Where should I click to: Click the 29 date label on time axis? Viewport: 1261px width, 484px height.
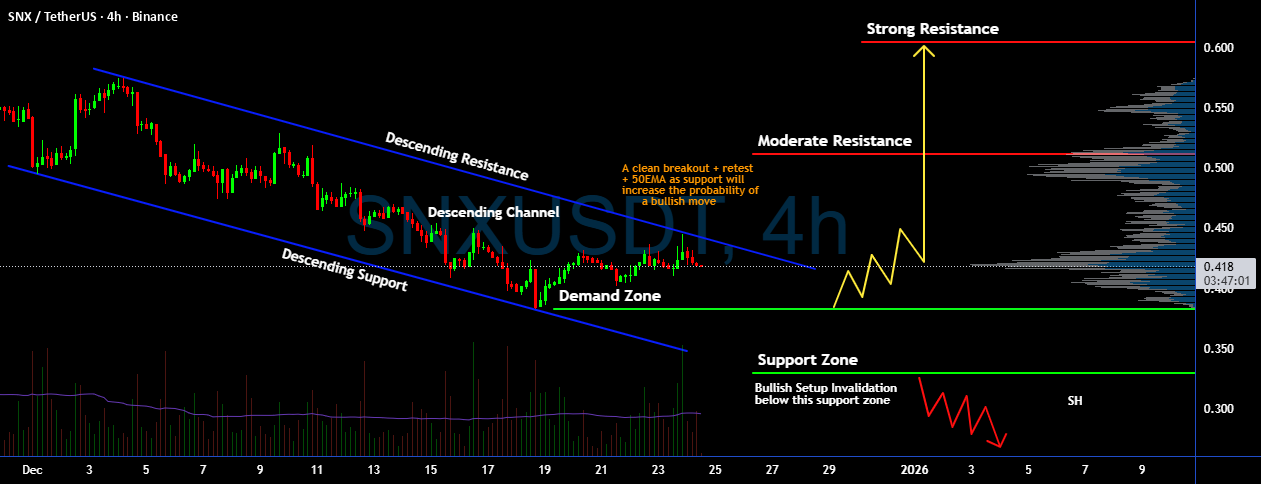click(829, 468)
